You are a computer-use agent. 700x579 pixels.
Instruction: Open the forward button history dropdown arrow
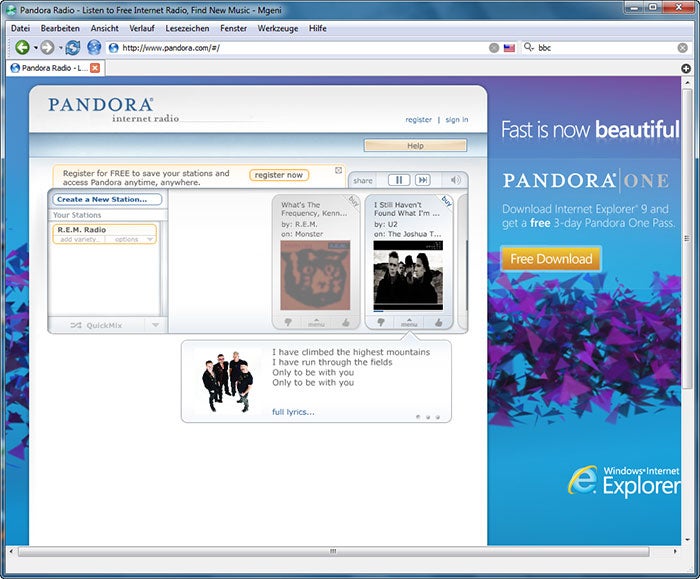click(x=60, y=47)
